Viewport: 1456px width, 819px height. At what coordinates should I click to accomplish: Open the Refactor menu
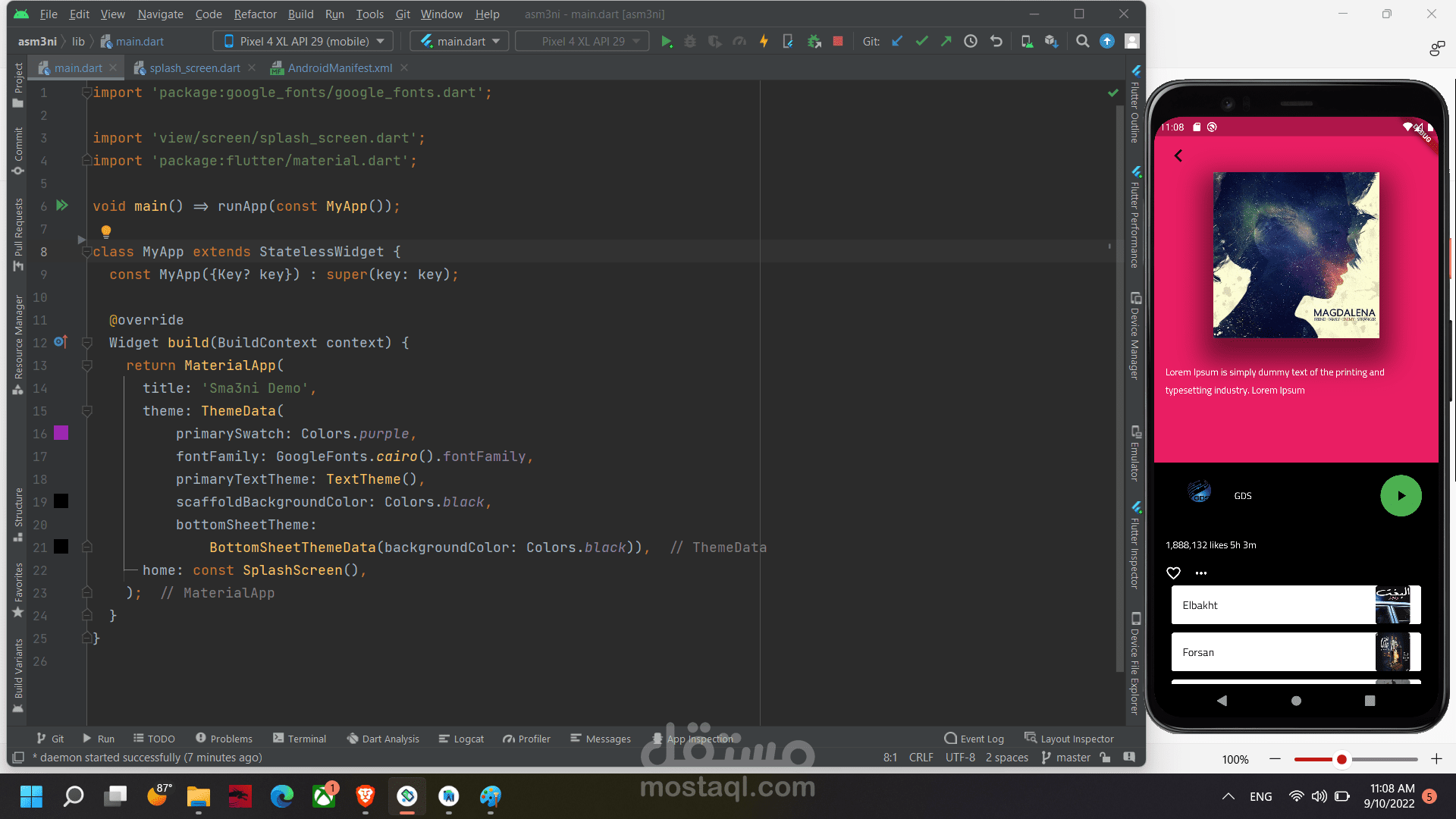click(255, 14)
